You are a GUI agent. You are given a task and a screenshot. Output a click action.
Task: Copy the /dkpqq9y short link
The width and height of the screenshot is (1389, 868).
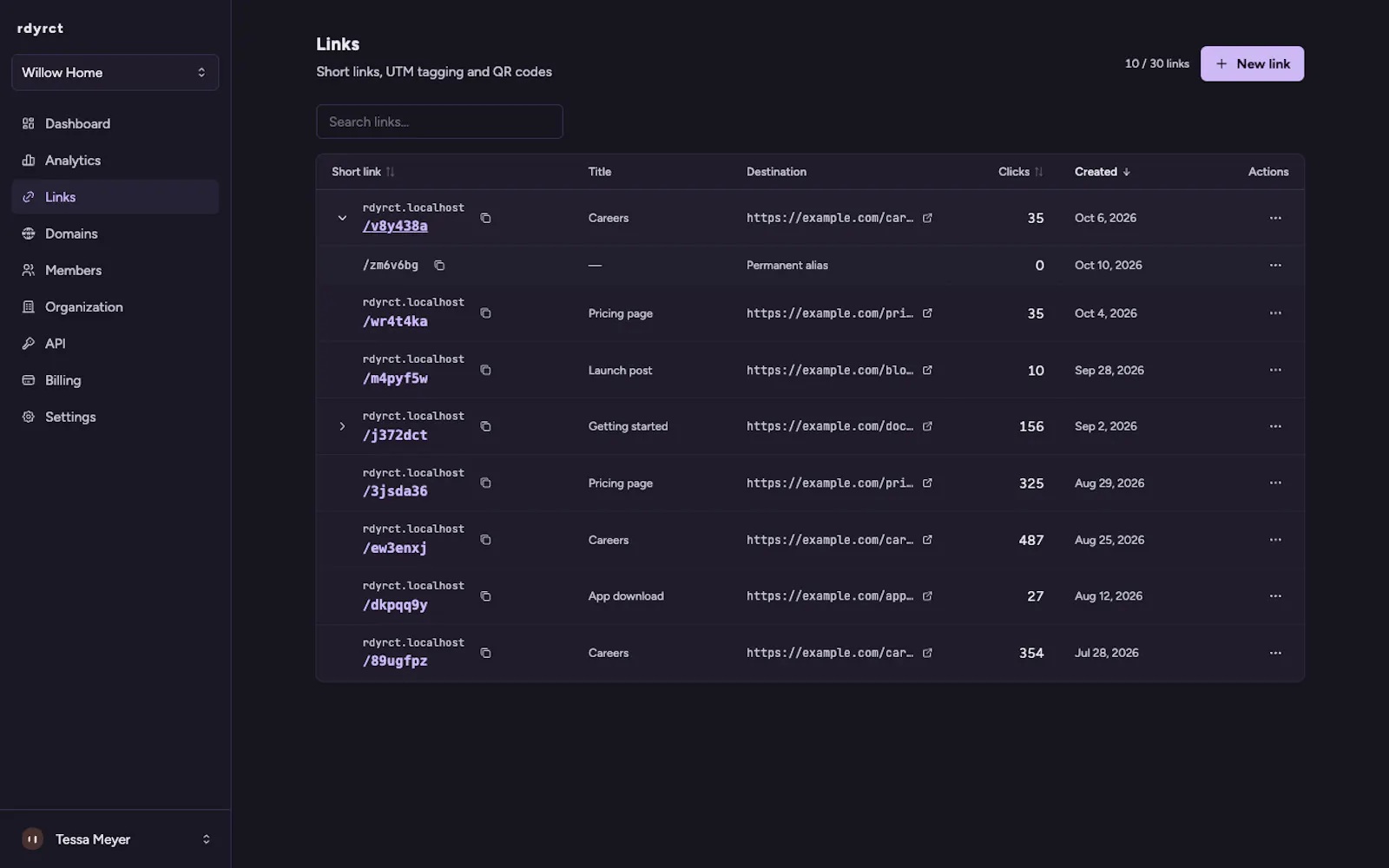(x=485, y=596)
